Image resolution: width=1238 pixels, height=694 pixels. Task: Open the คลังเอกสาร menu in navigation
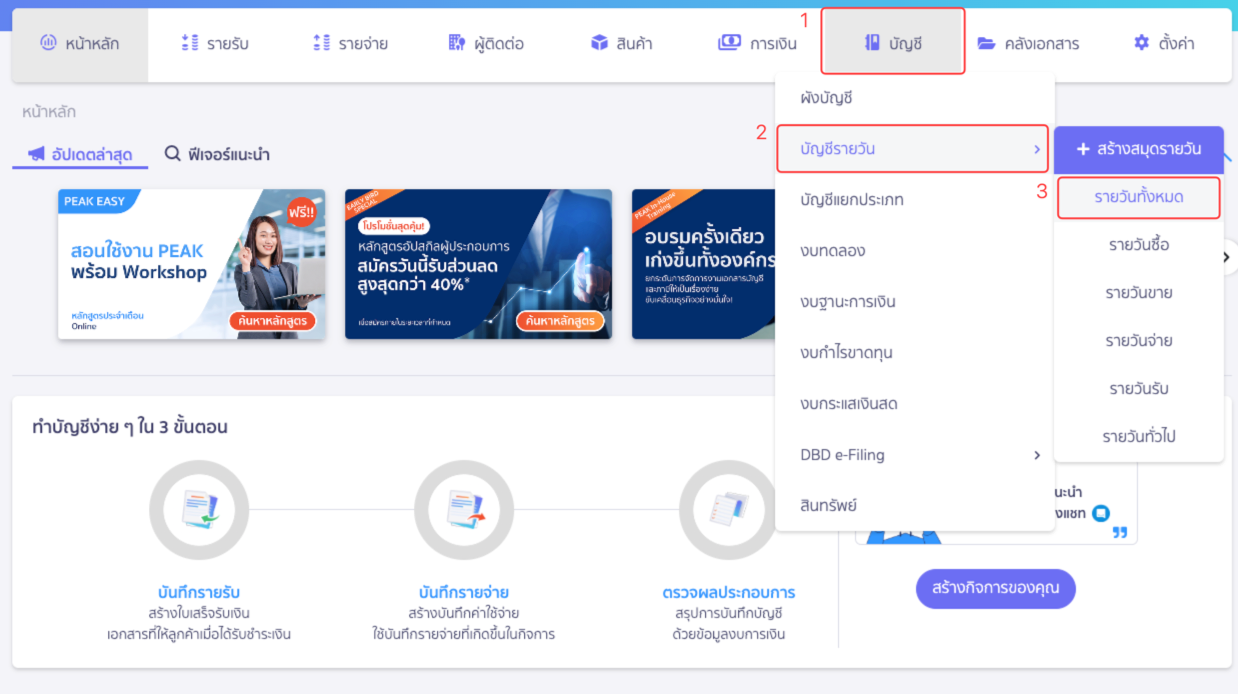(1028, 44)
